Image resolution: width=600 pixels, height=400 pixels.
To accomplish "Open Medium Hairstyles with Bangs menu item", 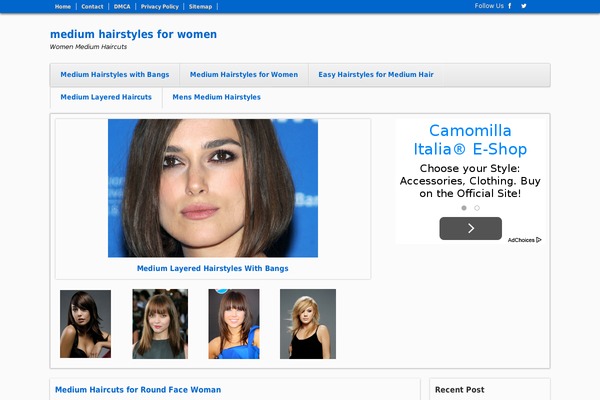I will point(115,75).
